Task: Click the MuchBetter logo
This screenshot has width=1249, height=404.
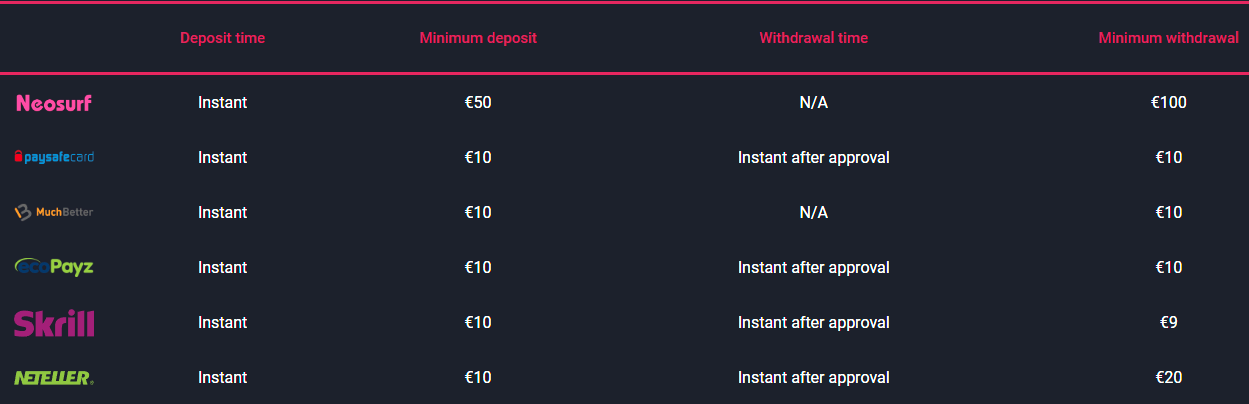Action: coord(54,212)
